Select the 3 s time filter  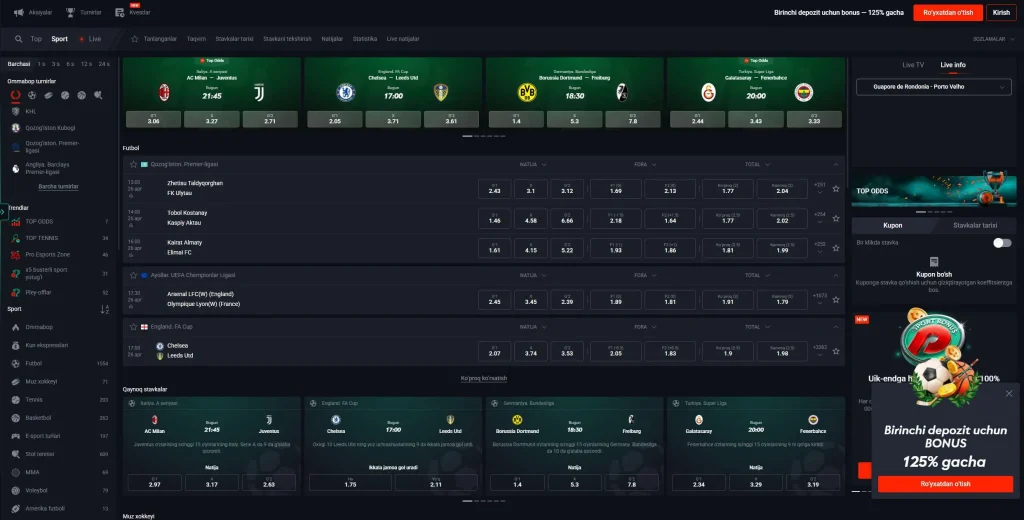(56, 64)
